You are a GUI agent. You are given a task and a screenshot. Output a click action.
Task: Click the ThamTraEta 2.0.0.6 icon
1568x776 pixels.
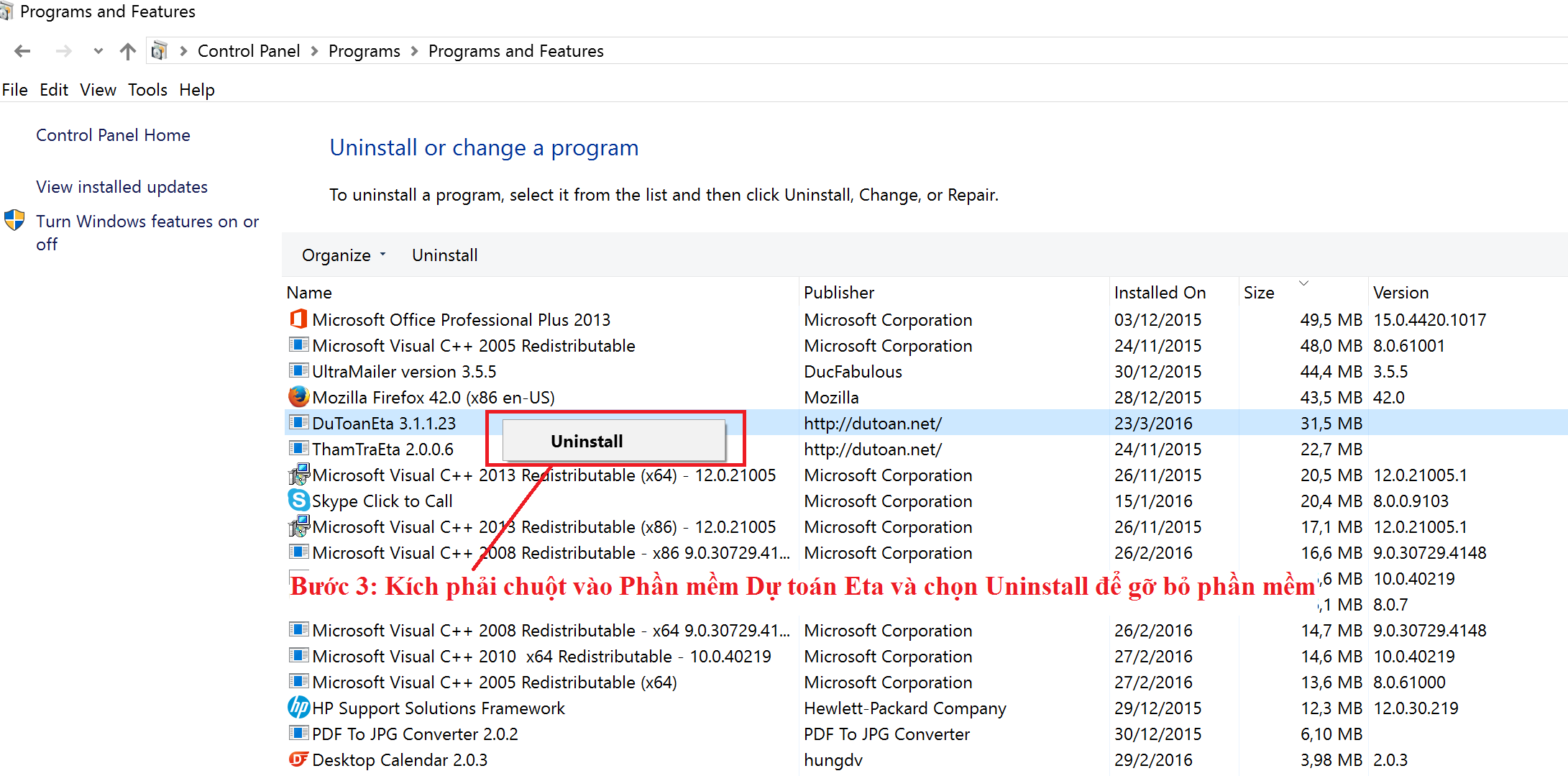click(x=298, y=448)
